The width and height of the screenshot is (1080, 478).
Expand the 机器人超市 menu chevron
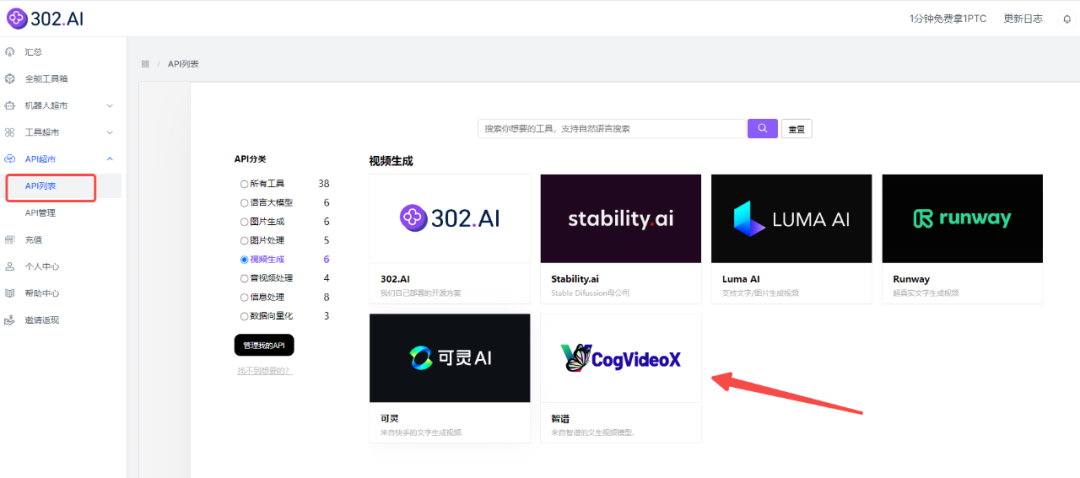[x=110, y=105]
